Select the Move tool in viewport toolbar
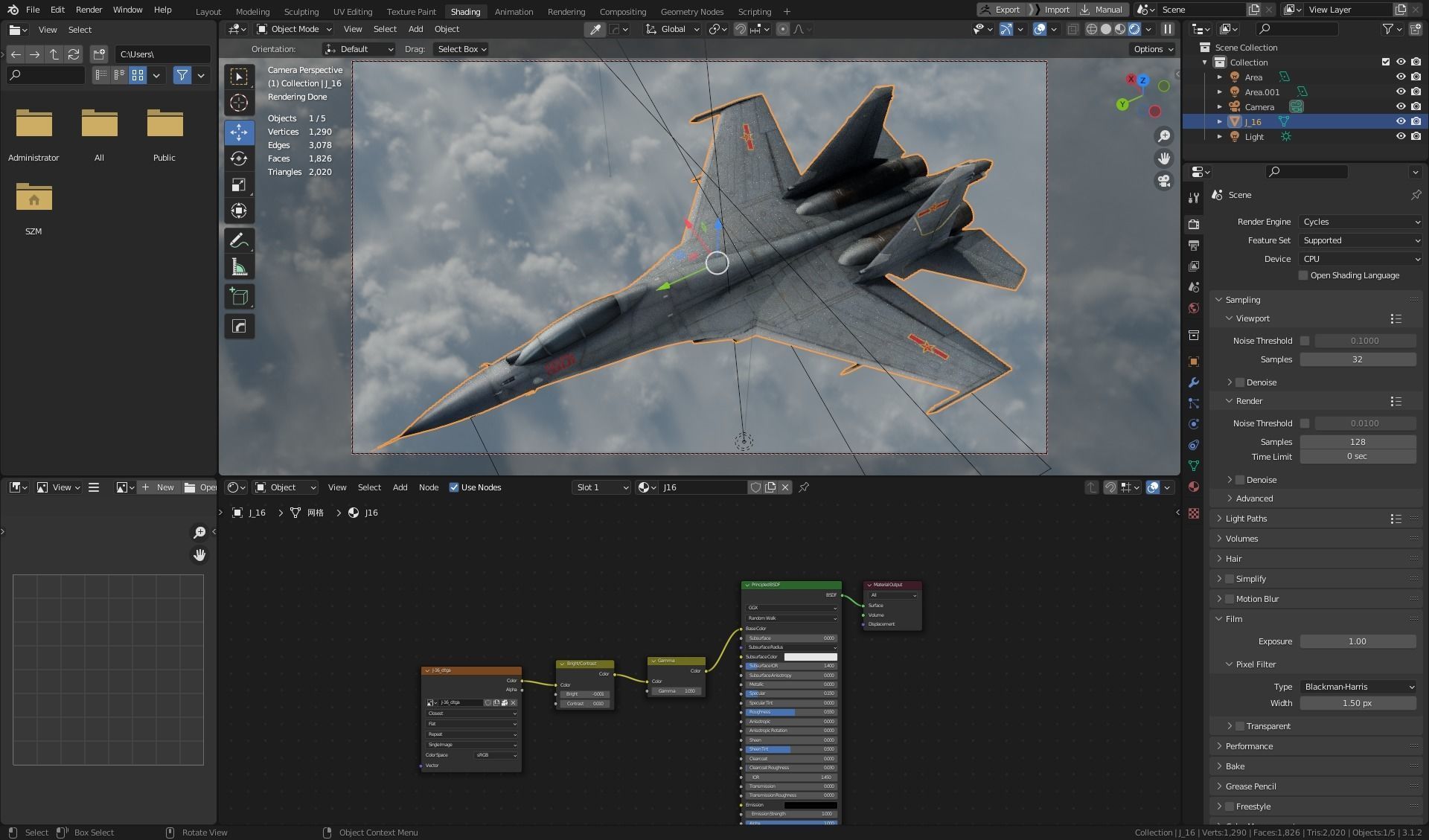This screenshot has height=840, width=1429. [239, 132]
